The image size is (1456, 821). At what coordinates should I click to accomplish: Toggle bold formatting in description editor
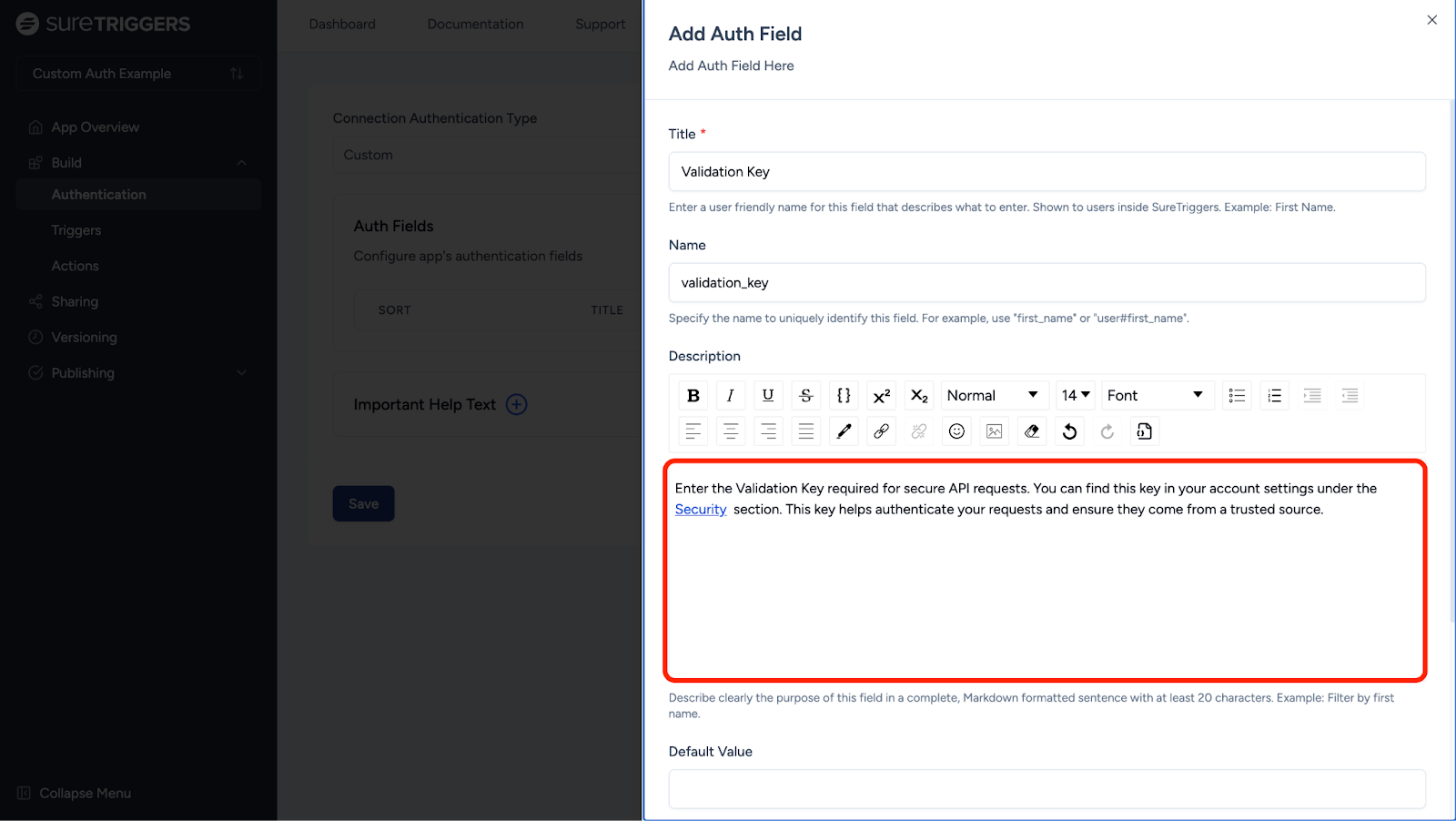[693, 395]
